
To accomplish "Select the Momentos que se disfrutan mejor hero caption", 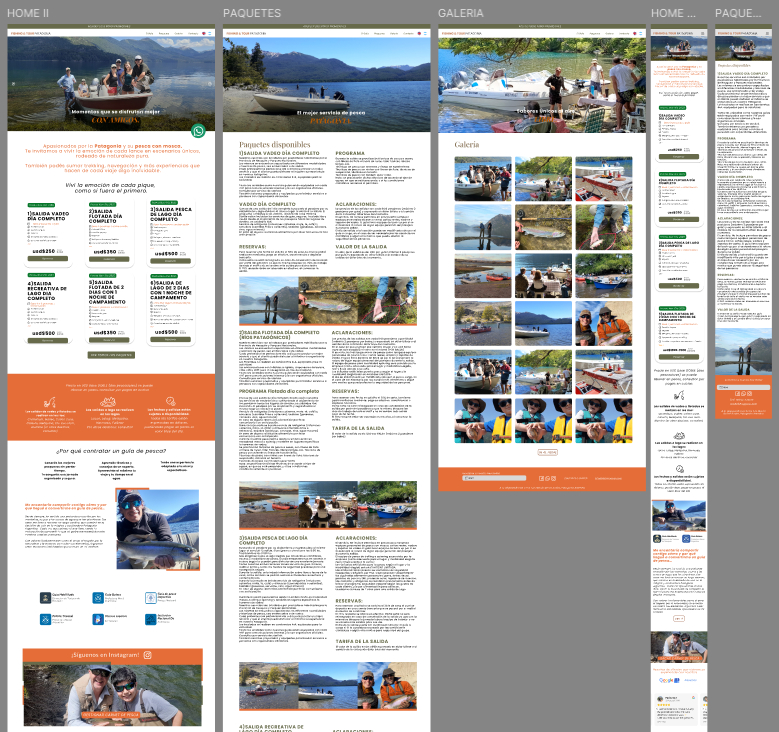I will tap(115, 112).
